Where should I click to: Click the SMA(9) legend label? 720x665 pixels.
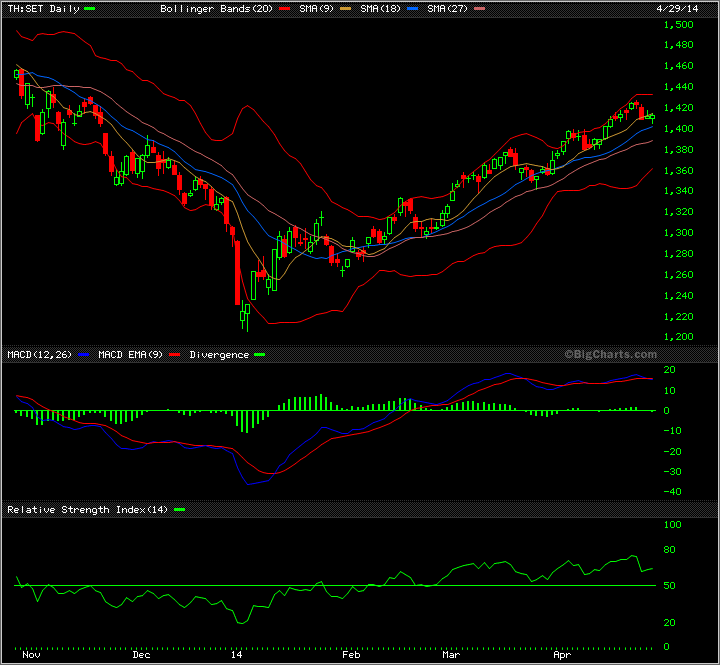(x=316, y=9)
